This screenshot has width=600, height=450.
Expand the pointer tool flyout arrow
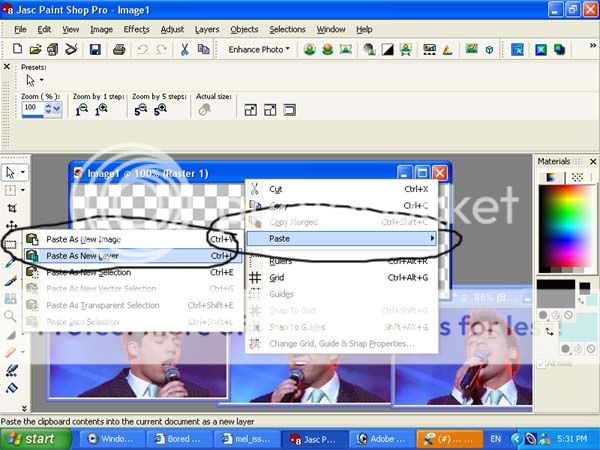pos(23,172)
